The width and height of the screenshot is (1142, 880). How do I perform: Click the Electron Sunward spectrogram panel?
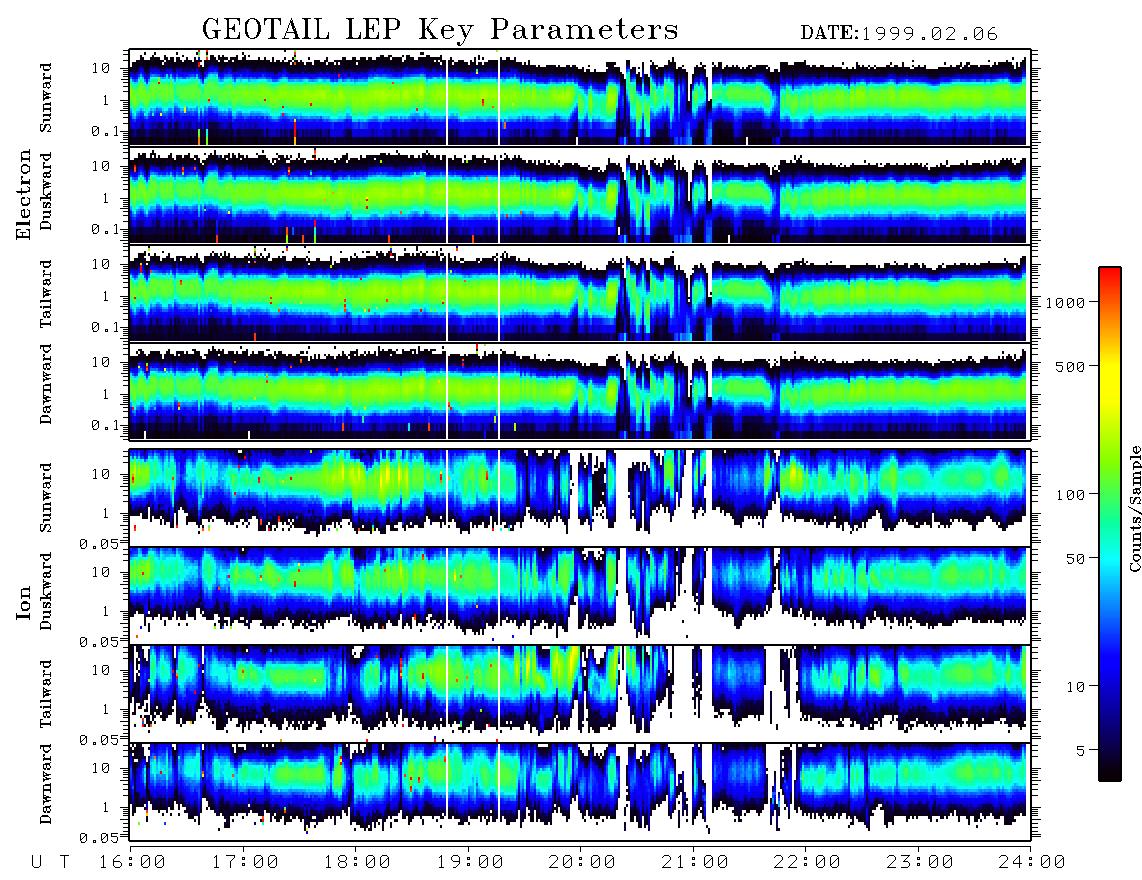tap(580, 97)
